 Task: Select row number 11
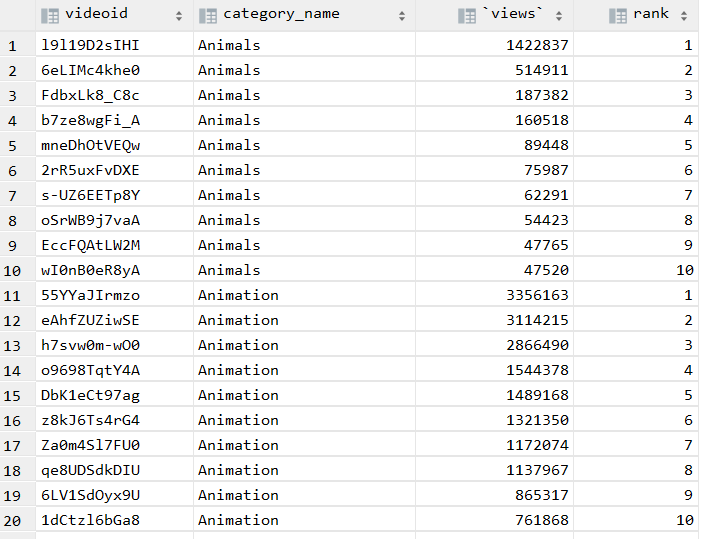[12, 296]
